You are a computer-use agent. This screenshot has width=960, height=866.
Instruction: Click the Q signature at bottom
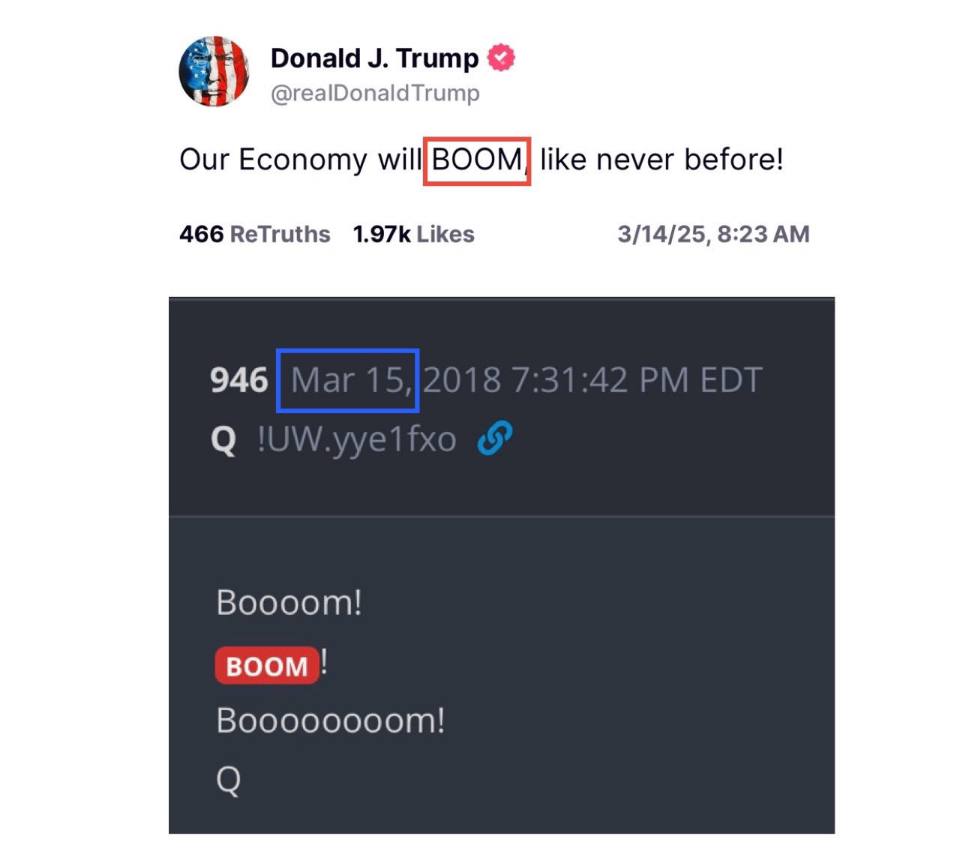click(228, 780)
